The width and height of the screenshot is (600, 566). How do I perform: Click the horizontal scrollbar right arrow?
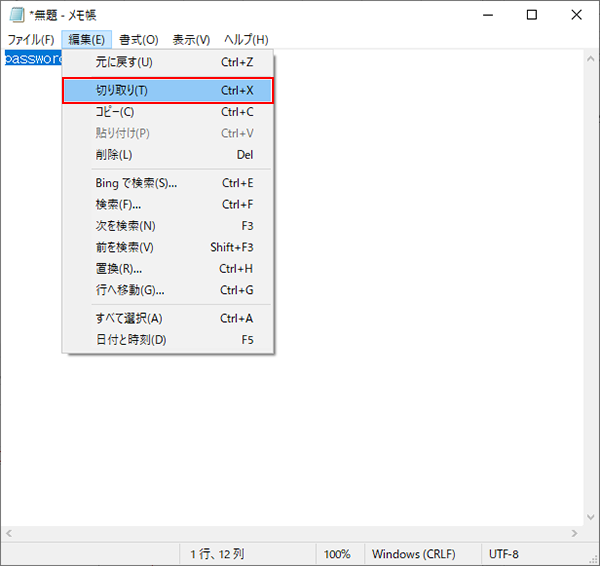pos(573,534)
